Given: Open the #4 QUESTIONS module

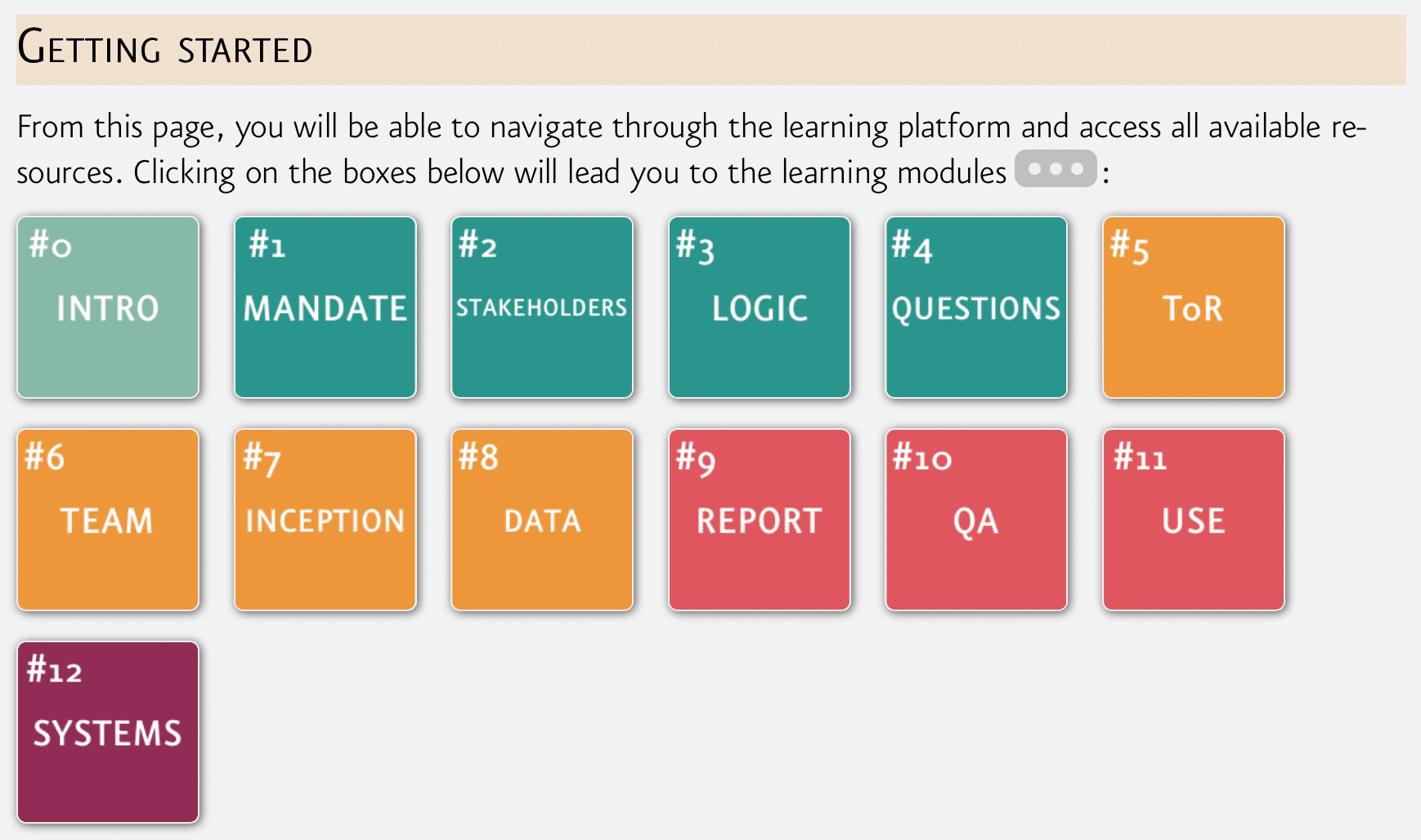Looking at the screenshot, I should coord(976,308).
